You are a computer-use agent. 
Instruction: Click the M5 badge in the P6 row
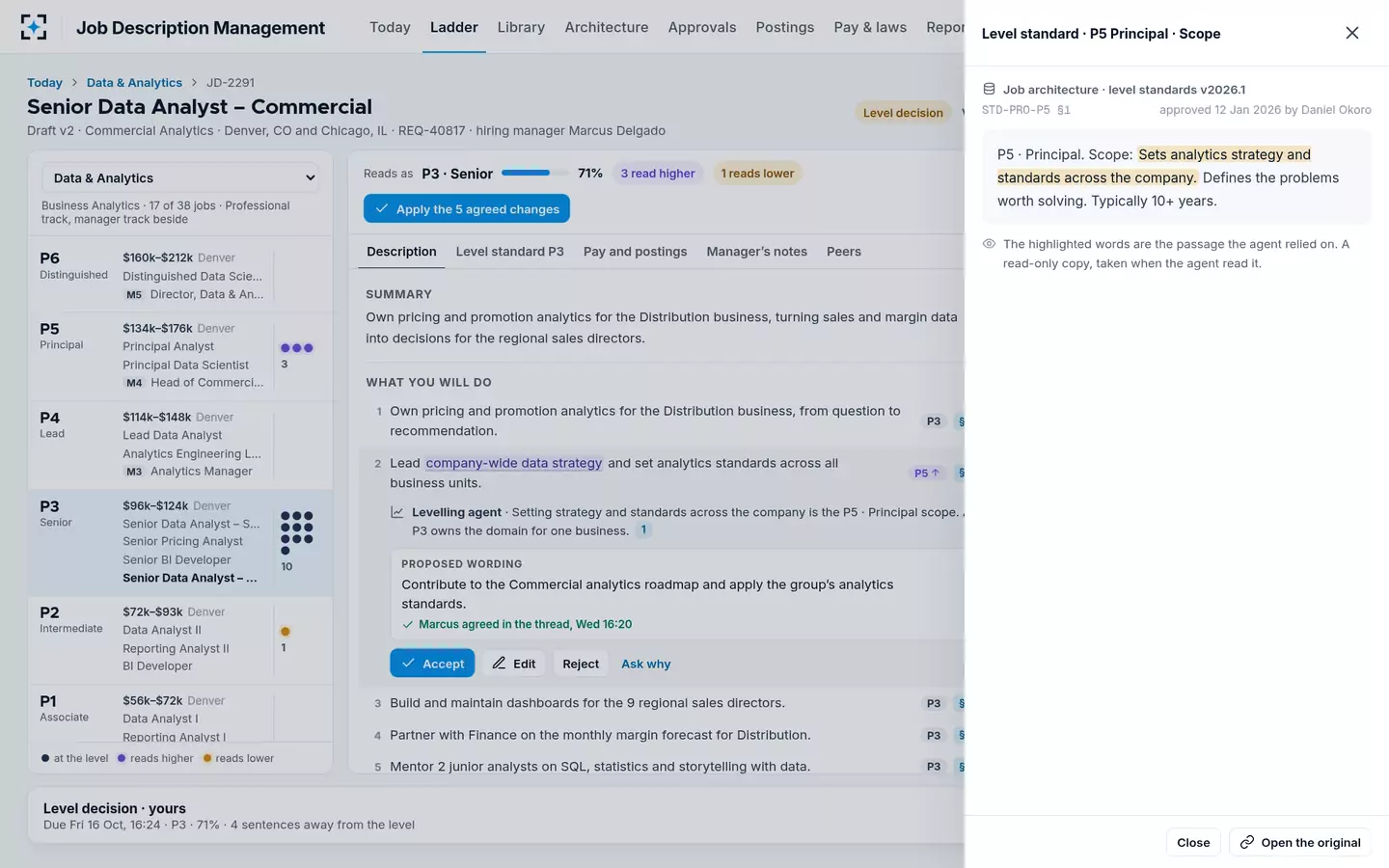click(x=134, y=295)
